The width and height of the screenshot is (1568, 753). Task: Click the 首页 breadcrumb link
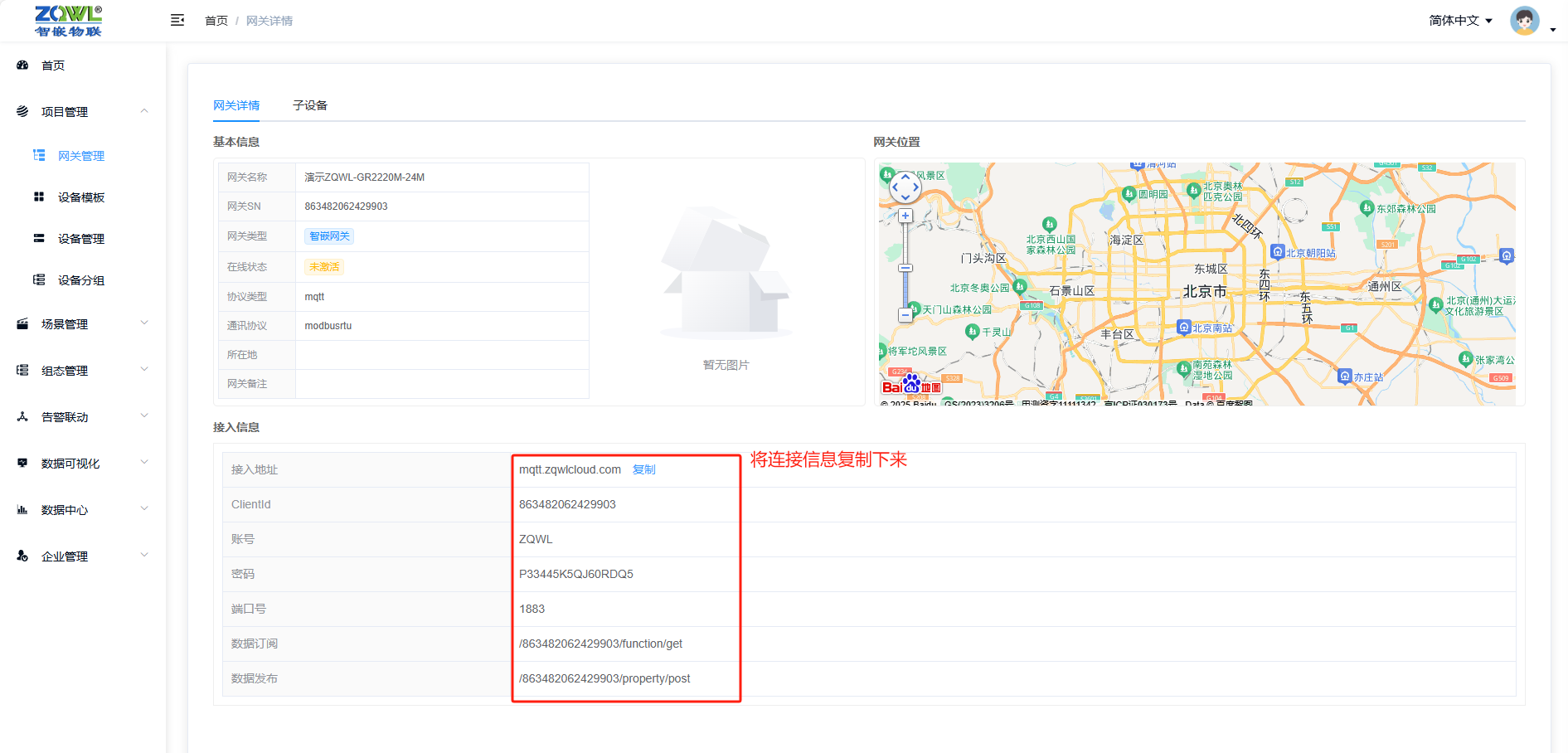(x=216, y=21)
